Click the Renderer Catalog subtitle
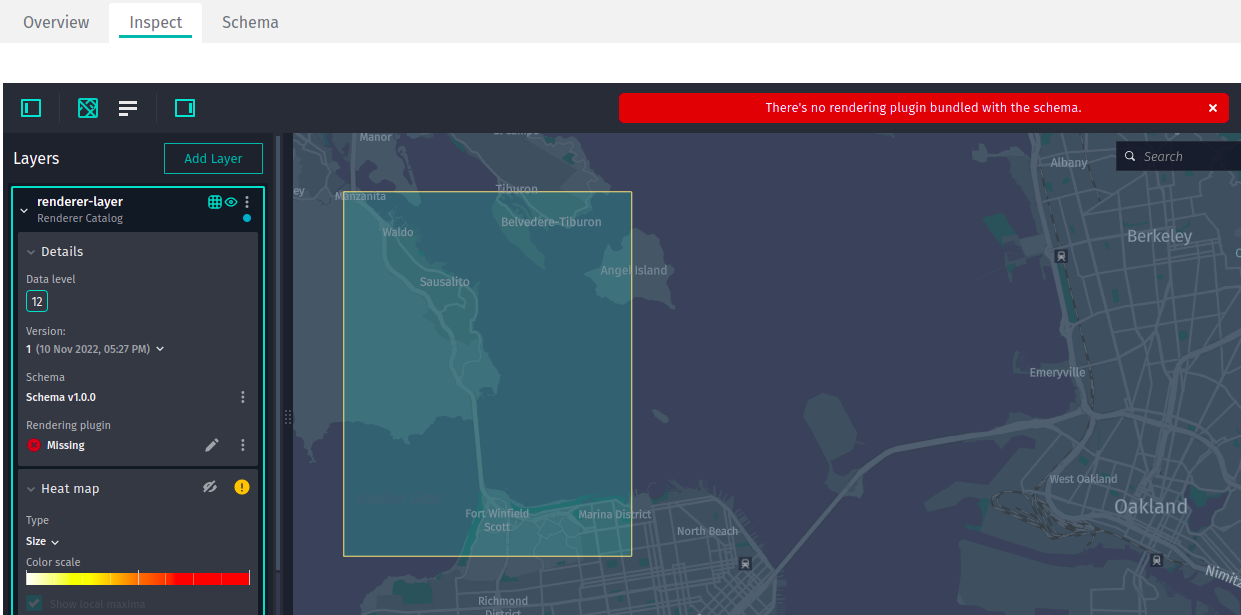1241x615 pixels. pyautogui.click(x=80, y=218)
